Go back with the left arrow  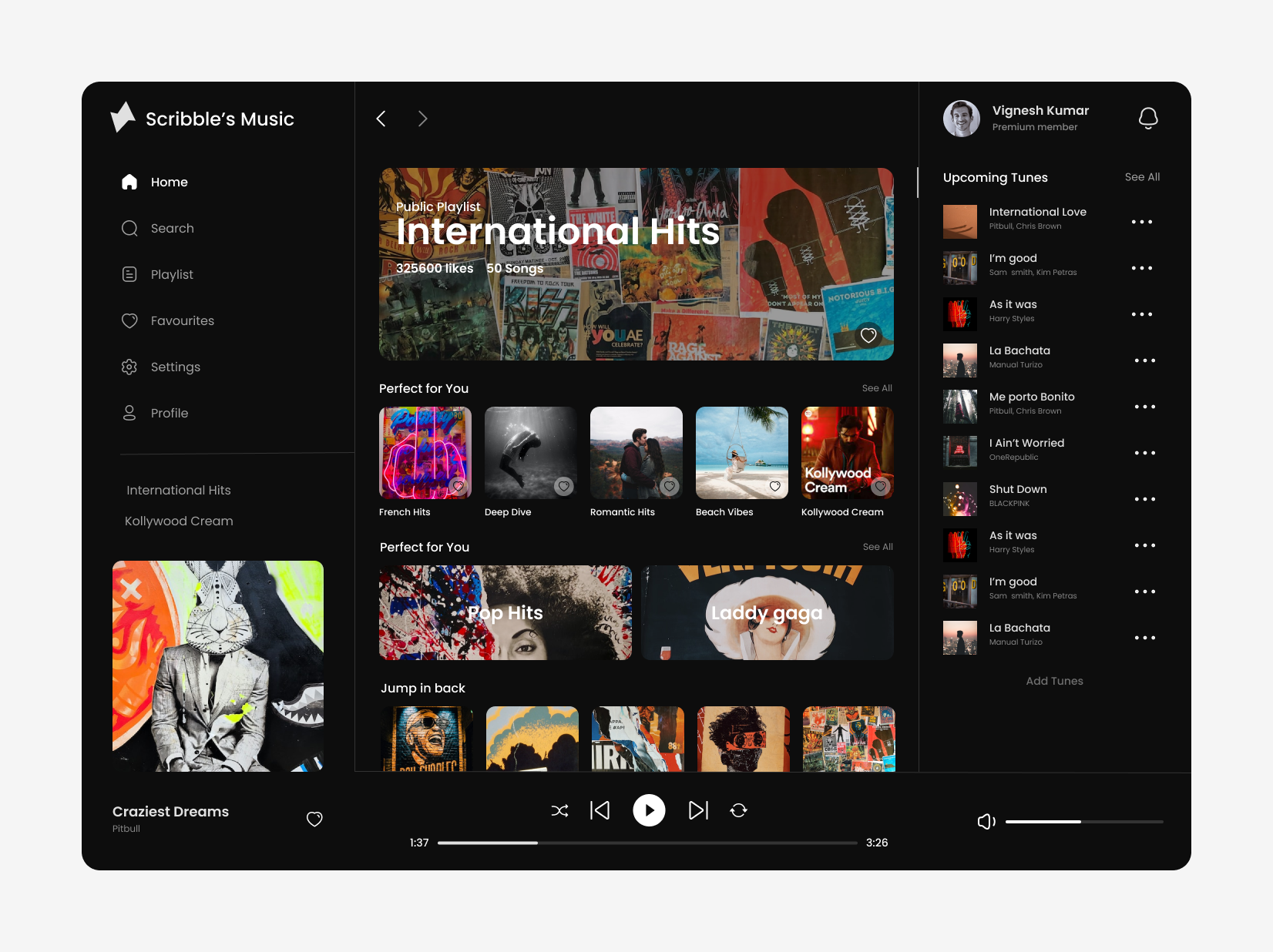coord(381,119)
